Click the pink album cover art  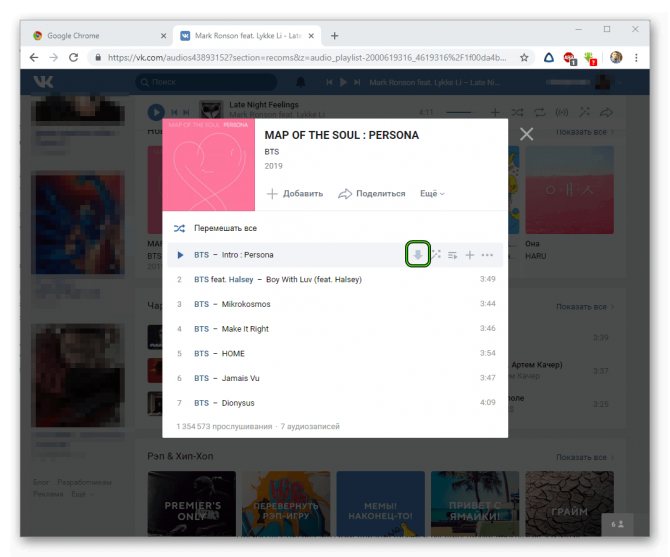(x=209, y=164)
